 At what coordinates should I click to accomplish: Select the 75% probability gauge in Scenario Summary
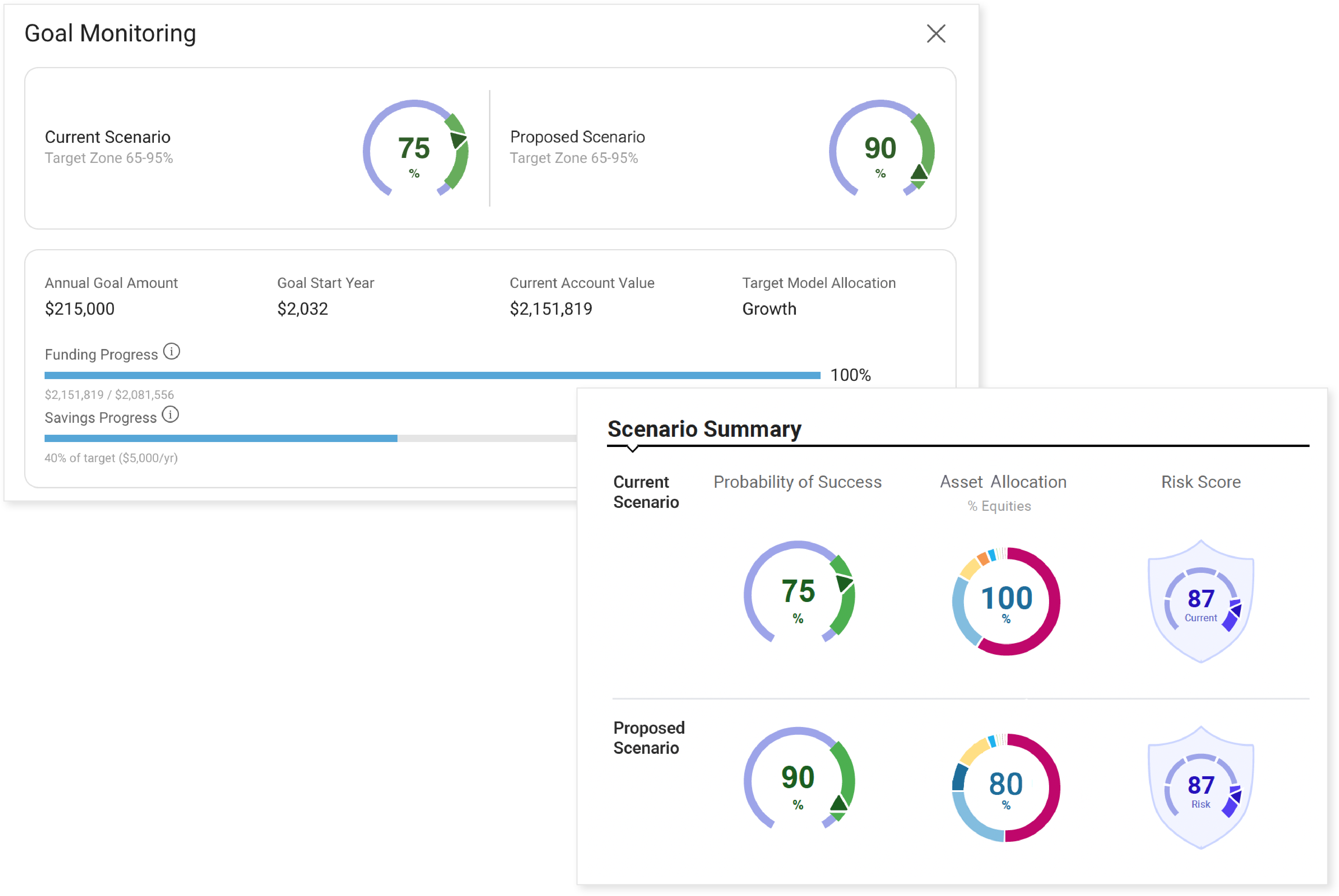[799, 592]
